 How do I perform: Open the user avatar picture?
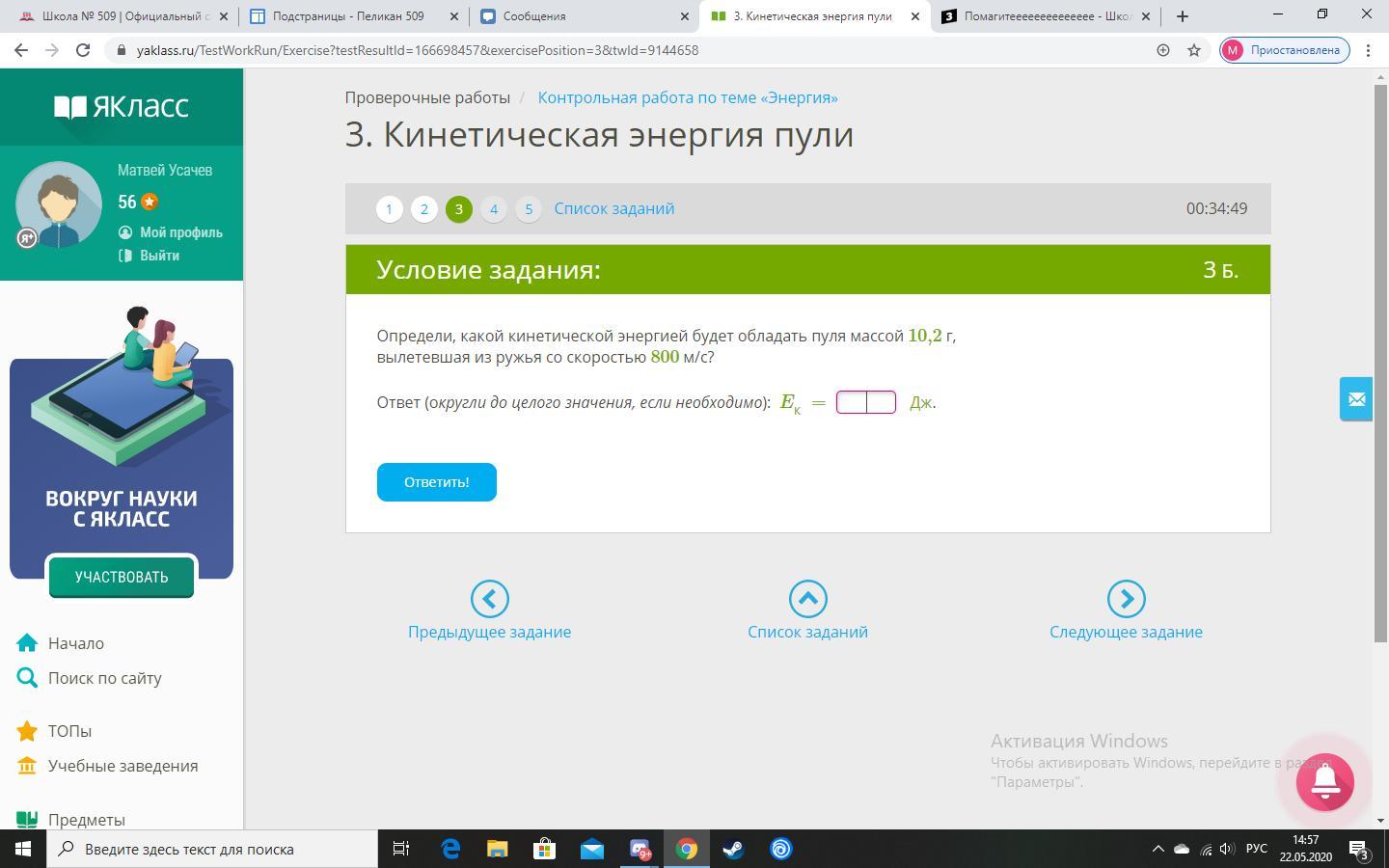pos(59,204)
